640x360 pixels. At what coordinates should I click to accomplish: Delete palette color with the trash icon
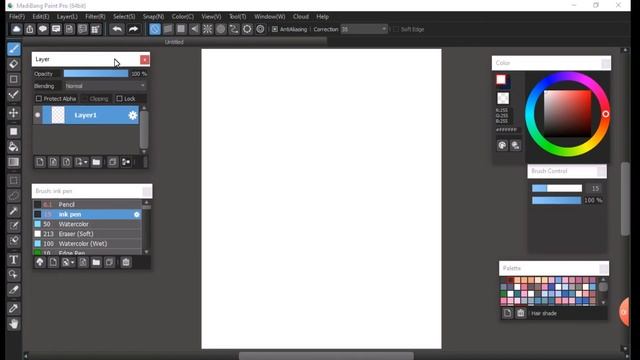[520, 313]
